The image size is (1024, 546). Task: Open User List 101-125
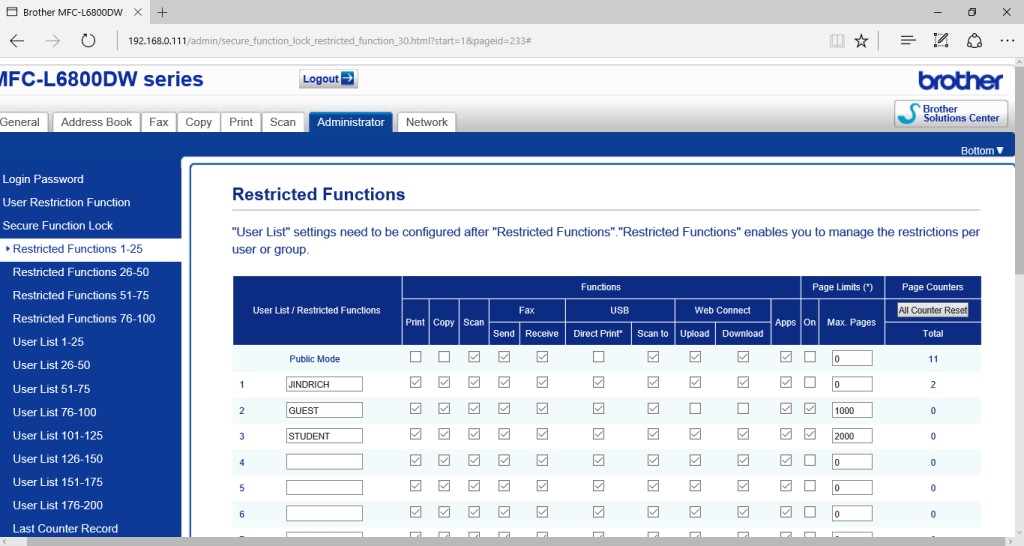point(57,436)
